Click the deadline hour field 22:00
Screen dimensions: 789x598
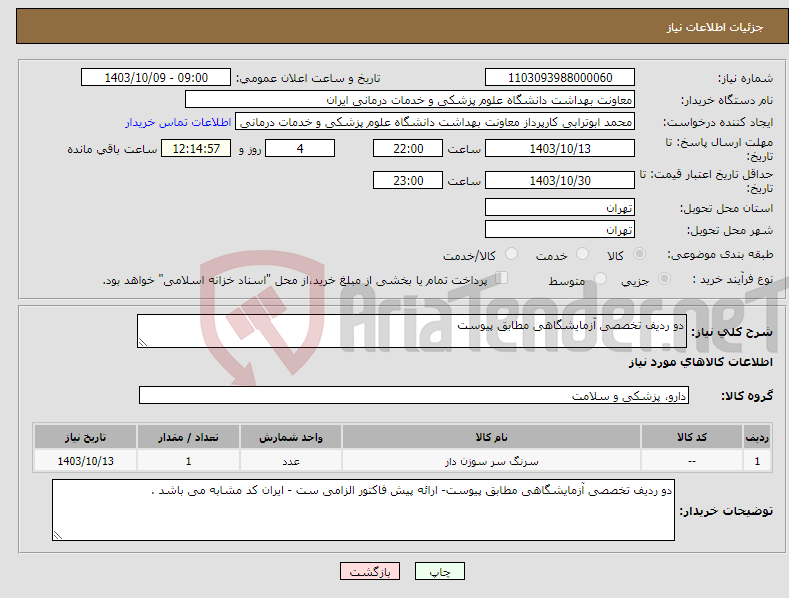(x=408, y=148)
